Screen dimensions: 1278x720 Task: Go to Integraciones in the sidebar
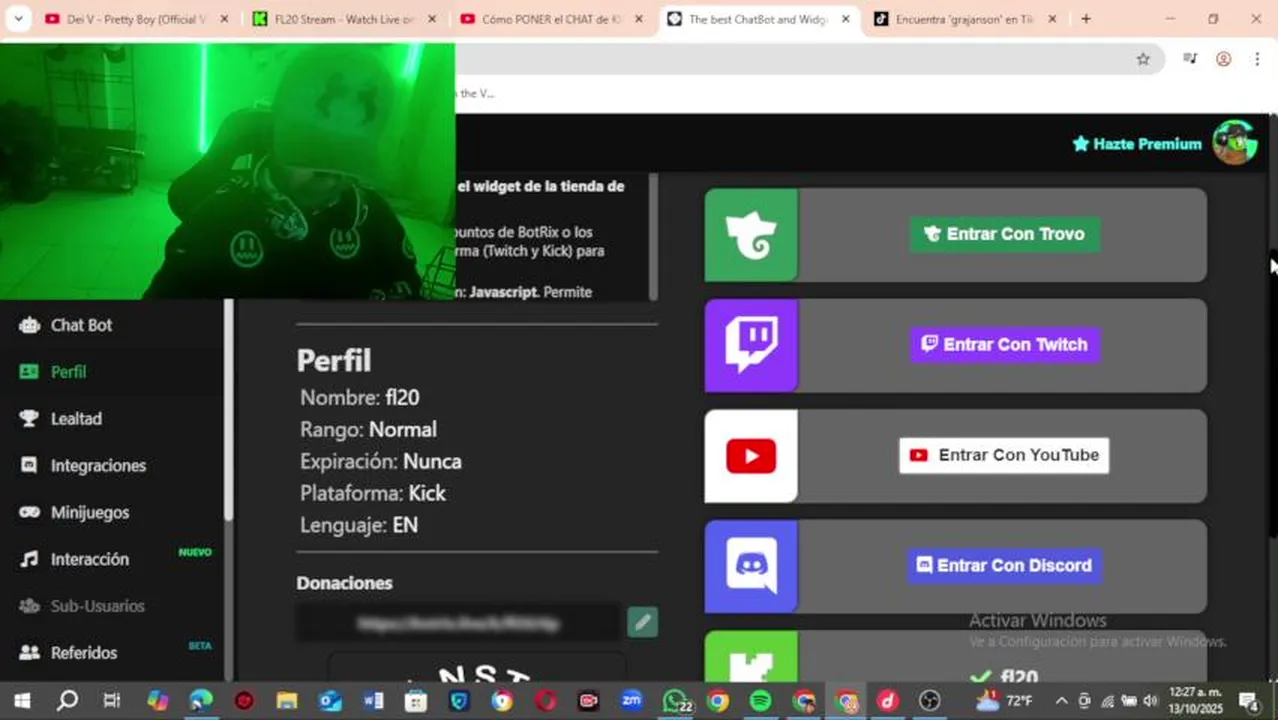[x=98, y=466]
